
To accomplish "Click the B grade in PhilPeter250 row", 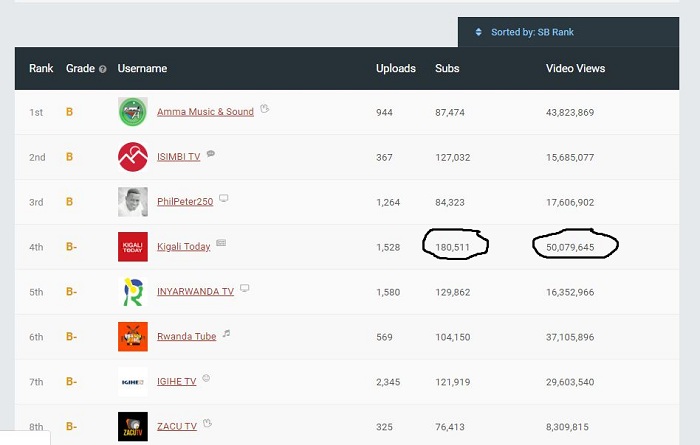I will pos(69,202).
